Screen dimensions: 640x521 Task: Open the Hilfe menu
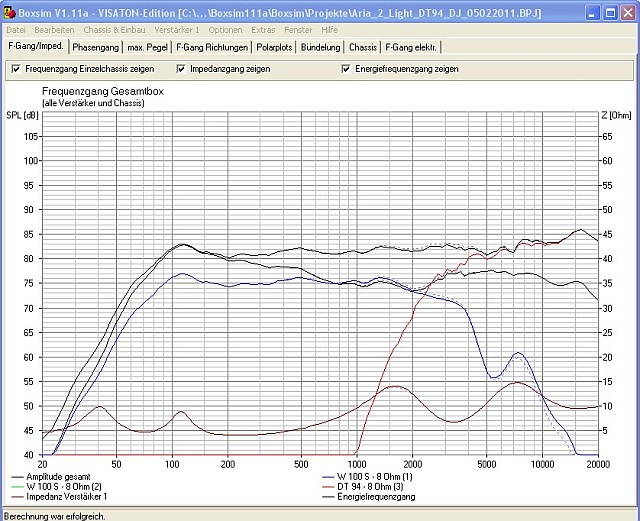[x=329, y=30]
